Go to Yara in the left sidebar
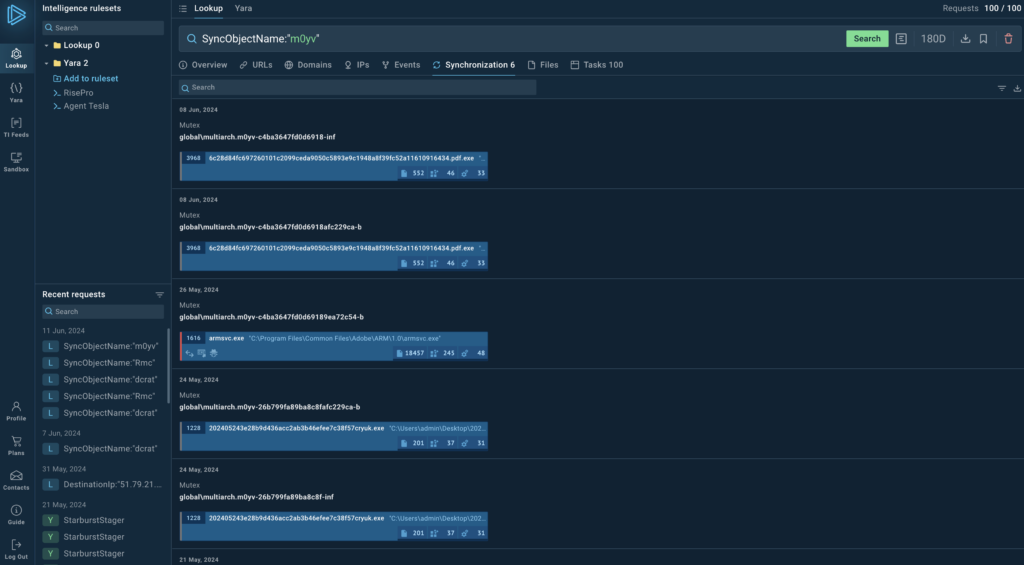Screen dimensions: 1024x565 pos(16,91)
